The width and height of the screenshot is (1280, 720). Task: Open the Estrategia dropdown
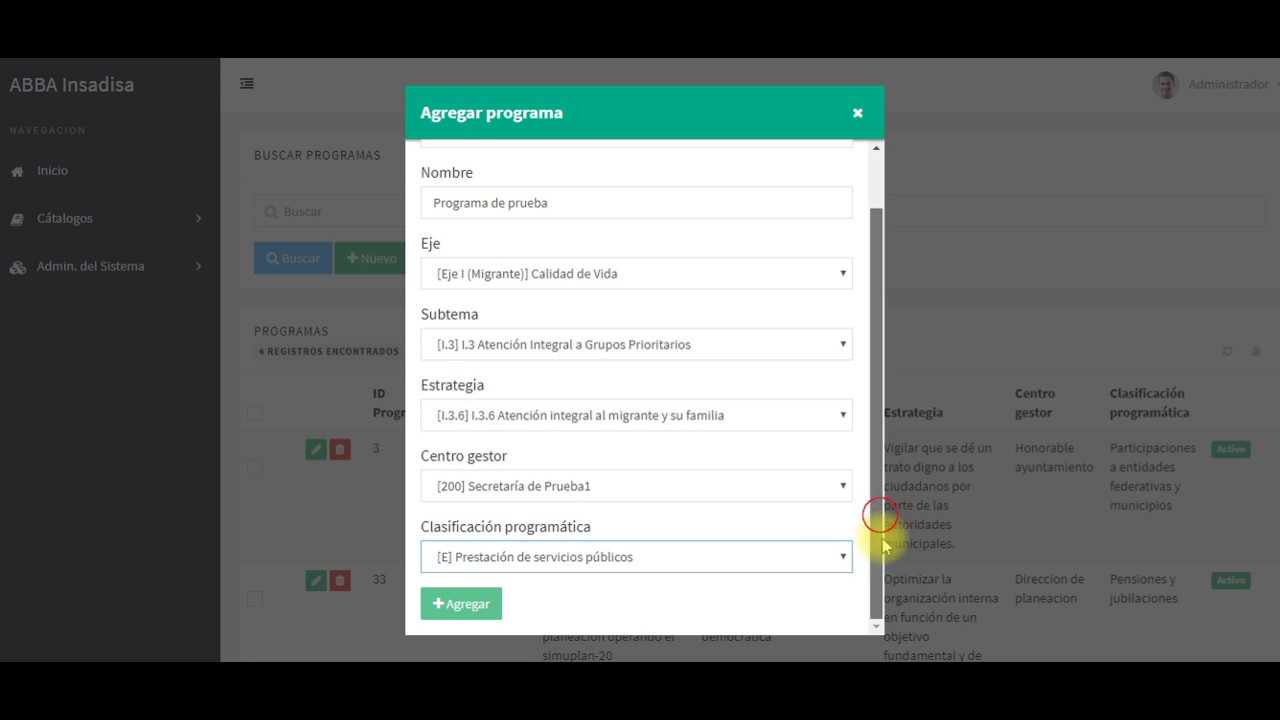[x=637, y=415]
